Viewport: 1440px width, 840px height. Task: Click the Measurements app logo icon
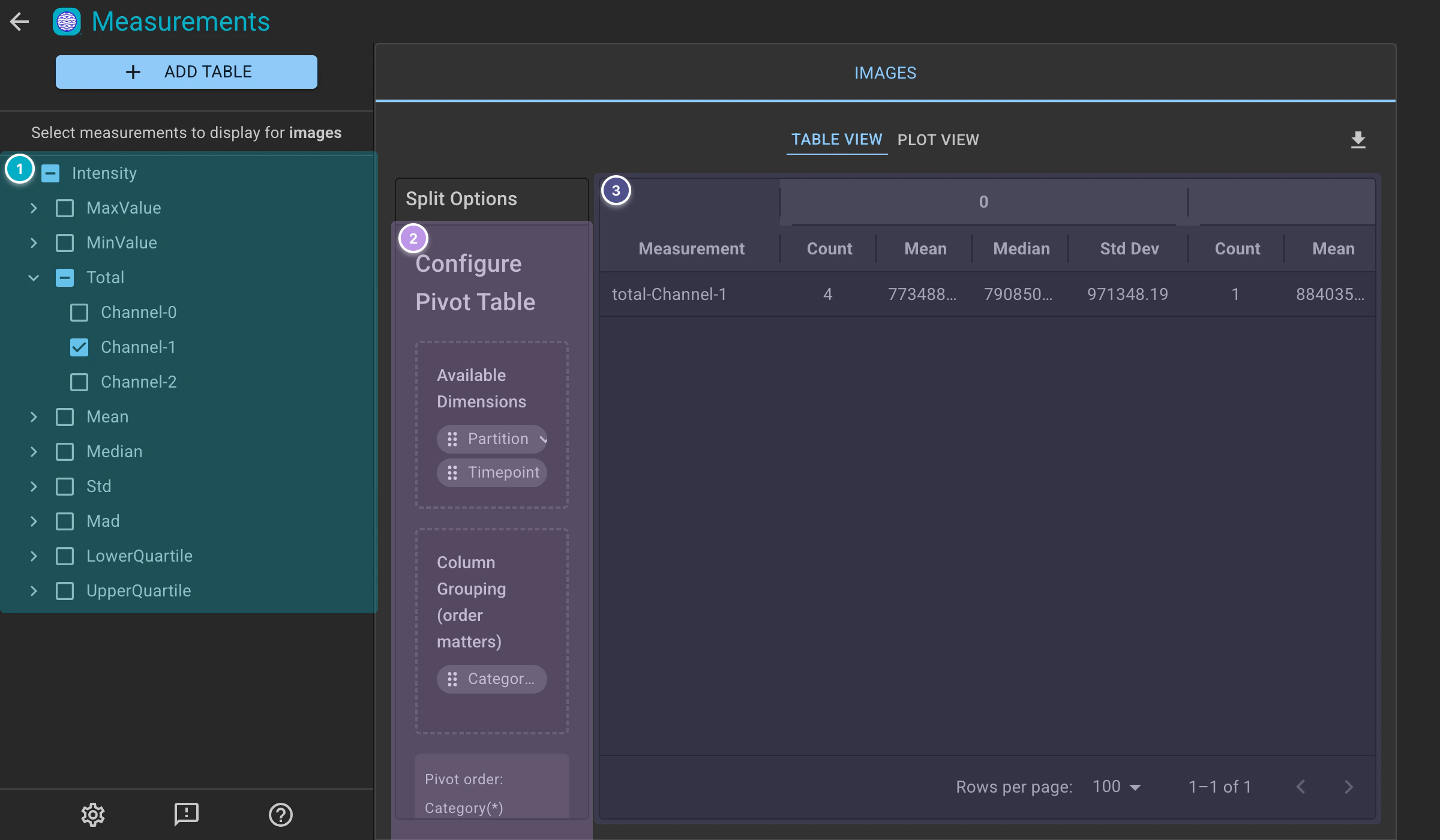pyautogui.click(x=67, y=22)
